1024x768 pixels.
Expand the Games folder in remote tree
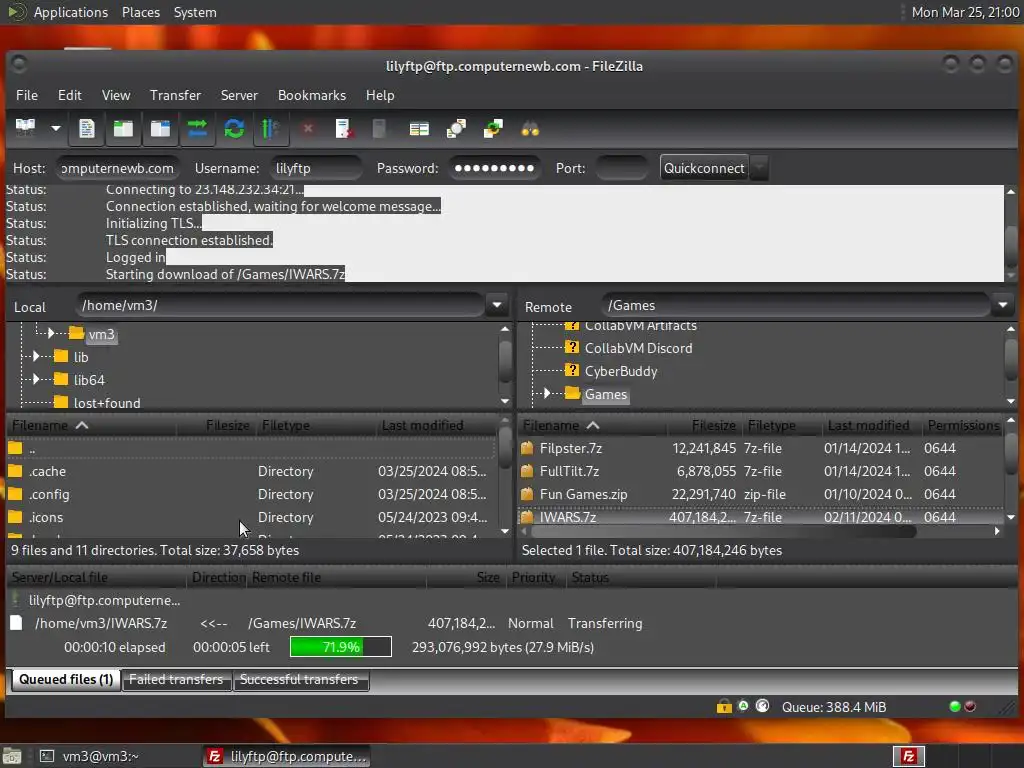547,393
